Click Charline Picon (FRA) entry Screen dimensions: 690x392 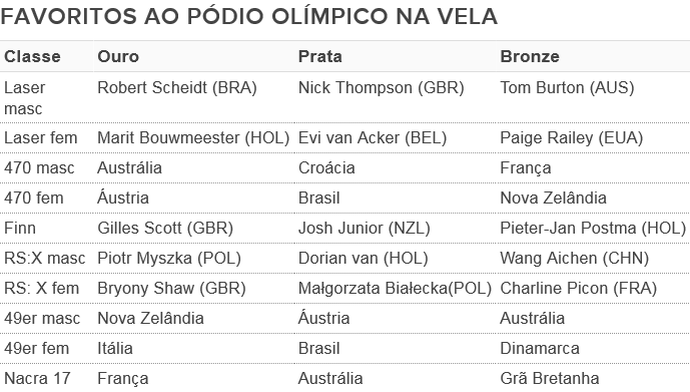[578, 288]
